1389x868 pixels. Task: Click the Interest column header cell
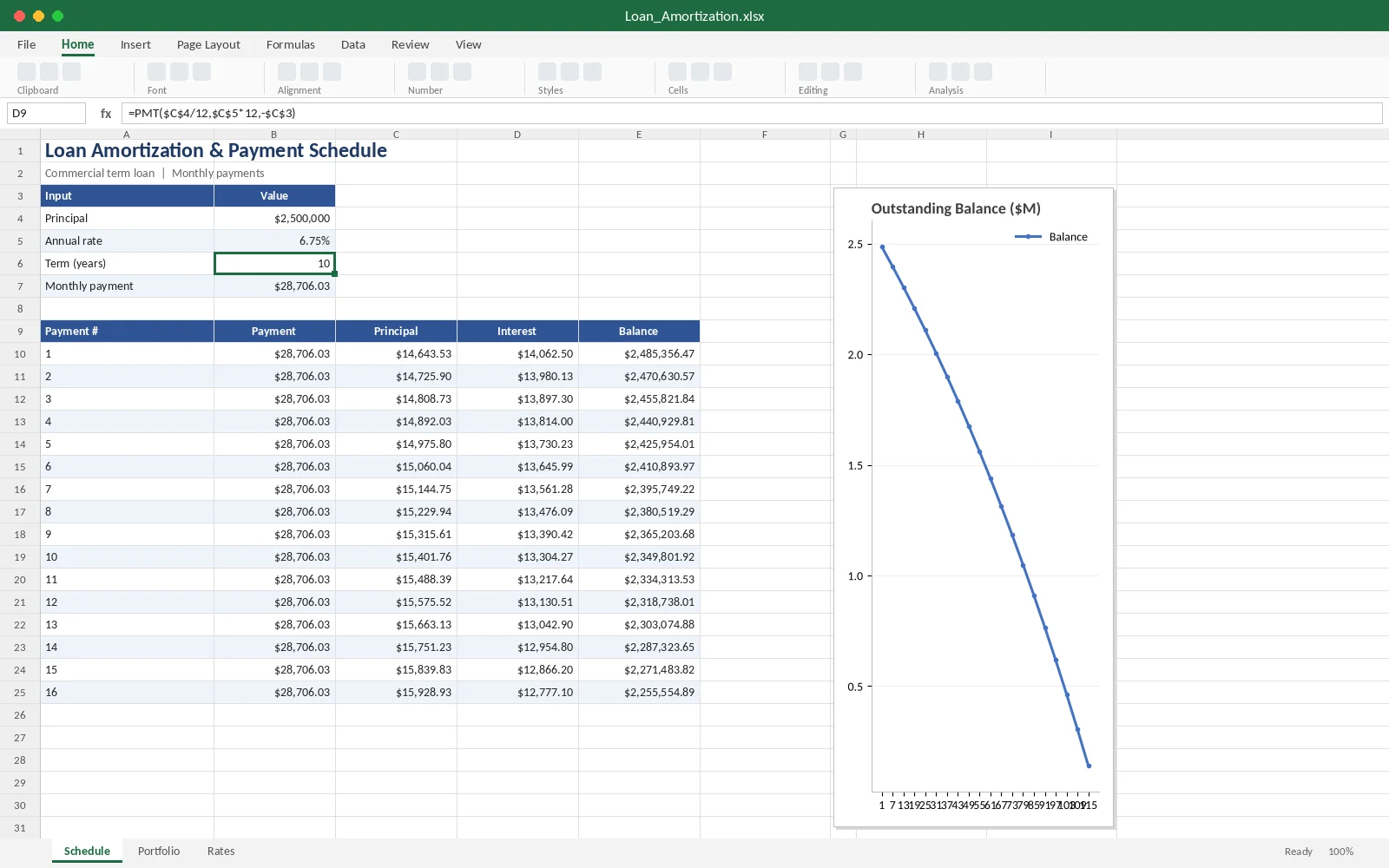(517, 331)
